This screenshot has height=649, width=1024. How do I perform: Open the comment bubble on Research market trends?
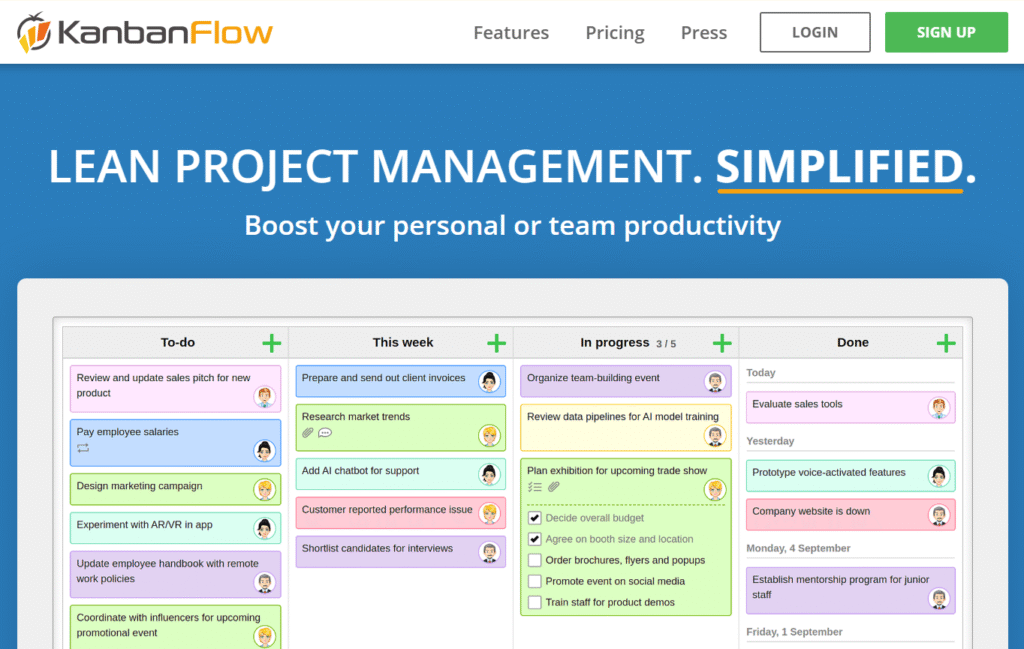pyautogui.click(x=325, y=432)
